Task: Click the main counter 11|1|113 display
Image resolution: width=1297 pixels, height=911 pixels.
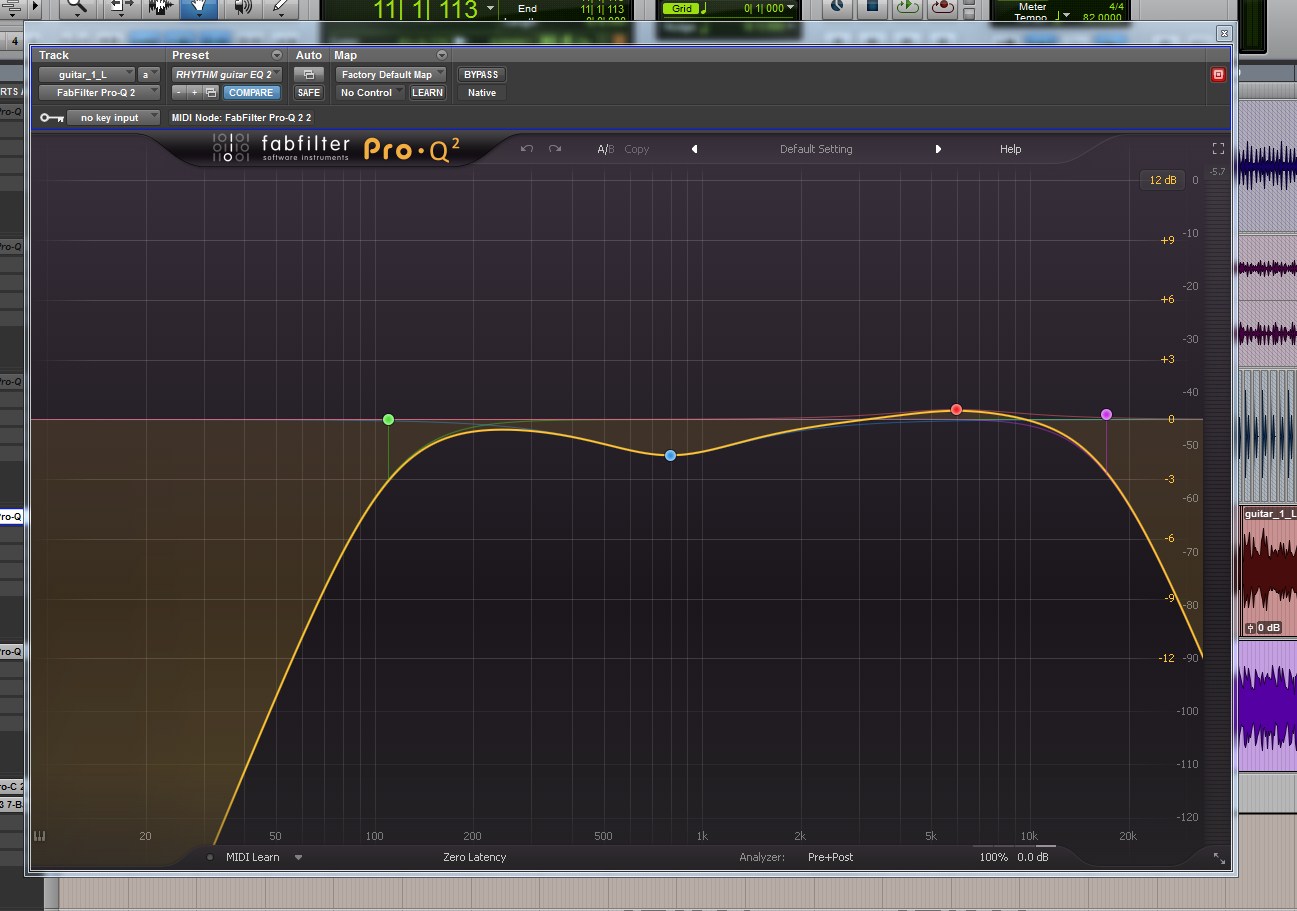Action: click(426, 10)
